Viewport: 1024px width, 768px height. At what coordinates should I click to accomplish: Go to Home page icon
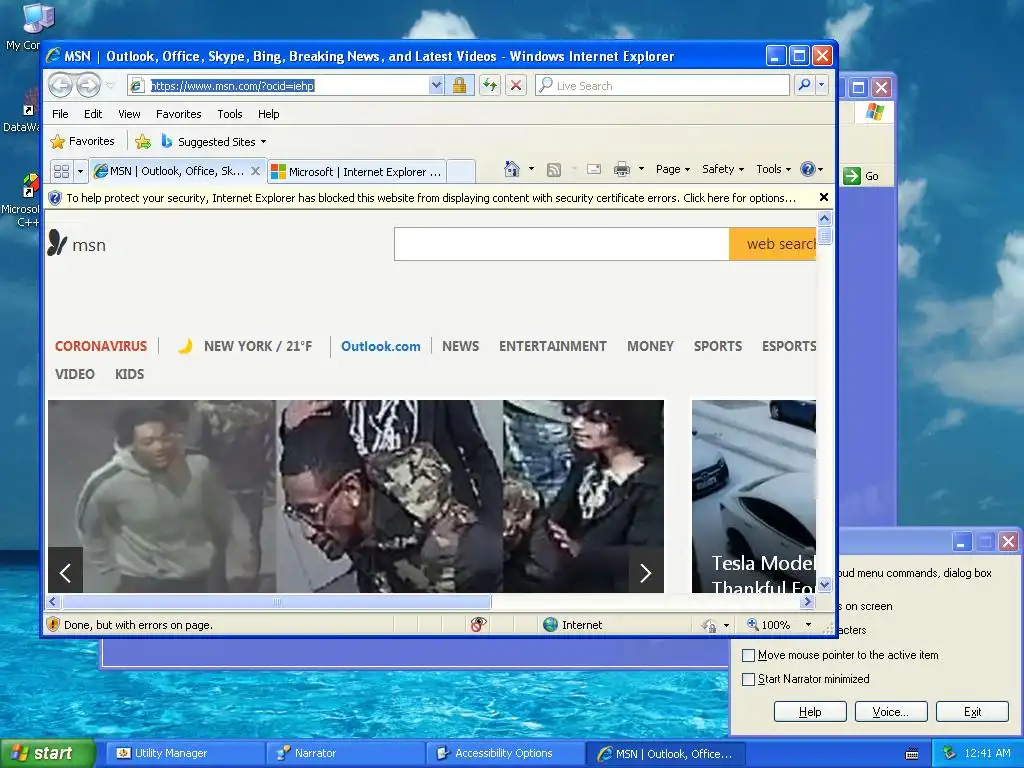point(512,170)
